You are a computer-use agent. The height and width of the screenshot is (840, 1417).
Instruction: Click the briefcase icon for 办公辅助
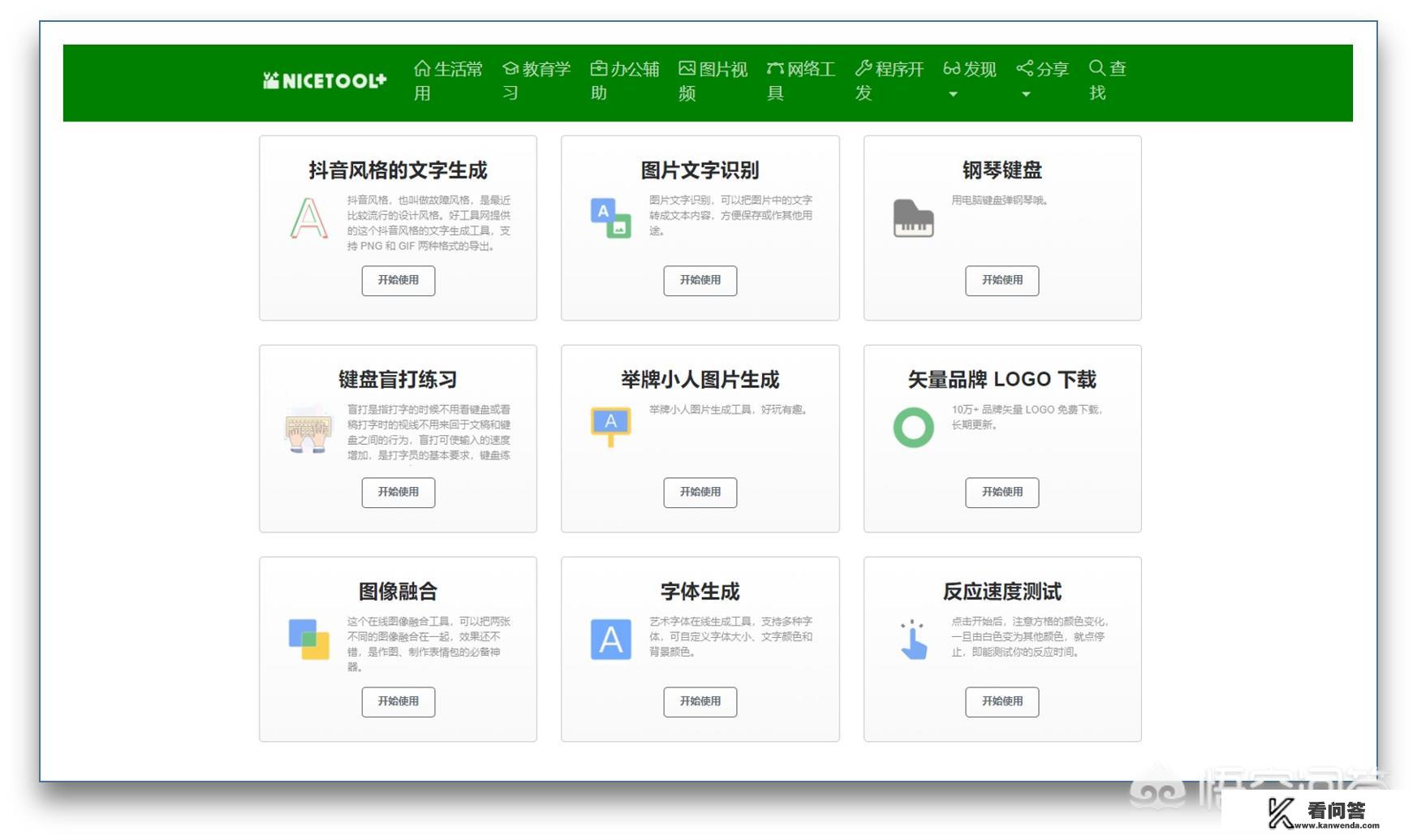[599, 68]
